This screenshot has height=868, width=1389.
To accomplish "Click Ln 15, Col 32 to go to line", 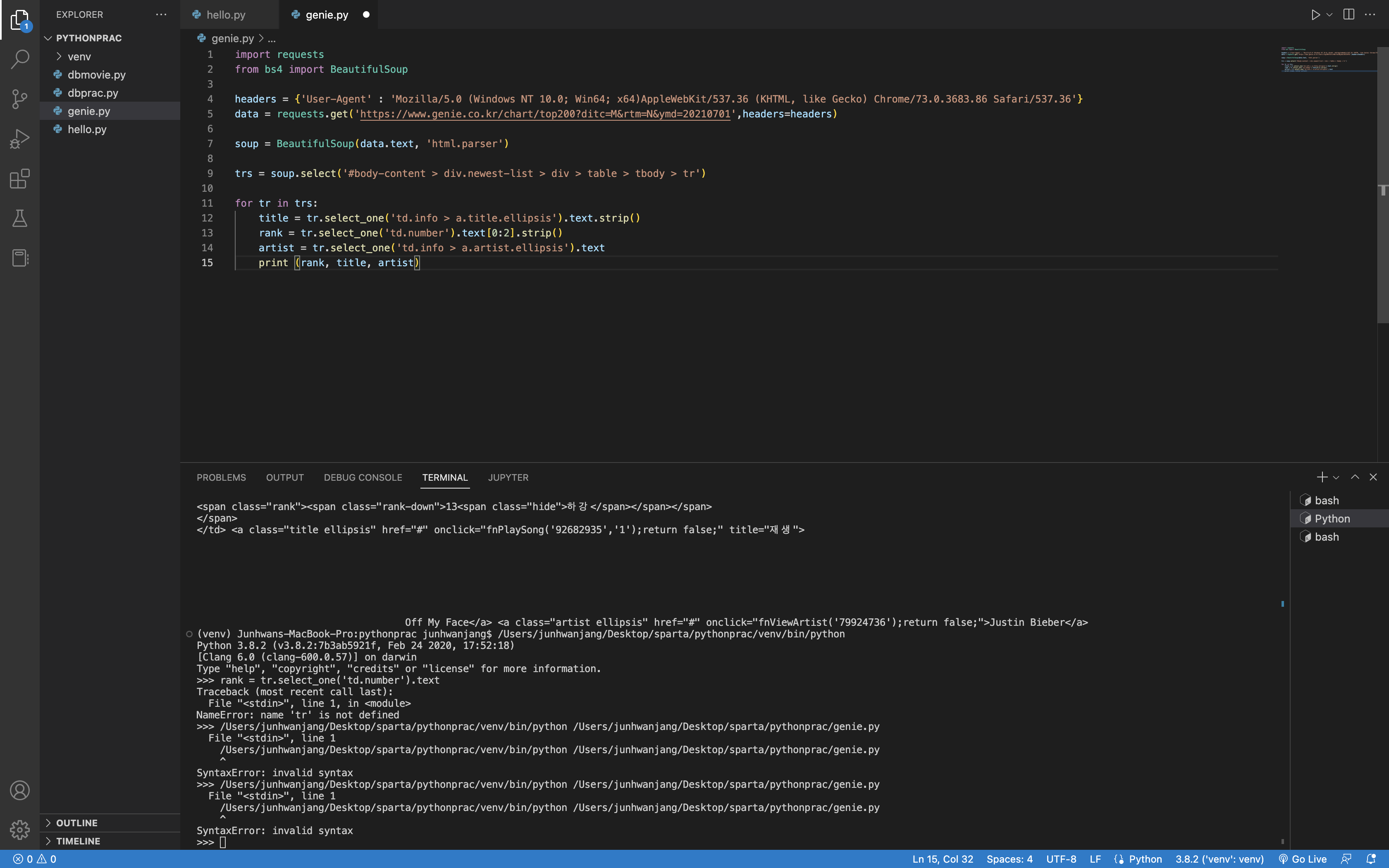I will (x=943, y=859).
